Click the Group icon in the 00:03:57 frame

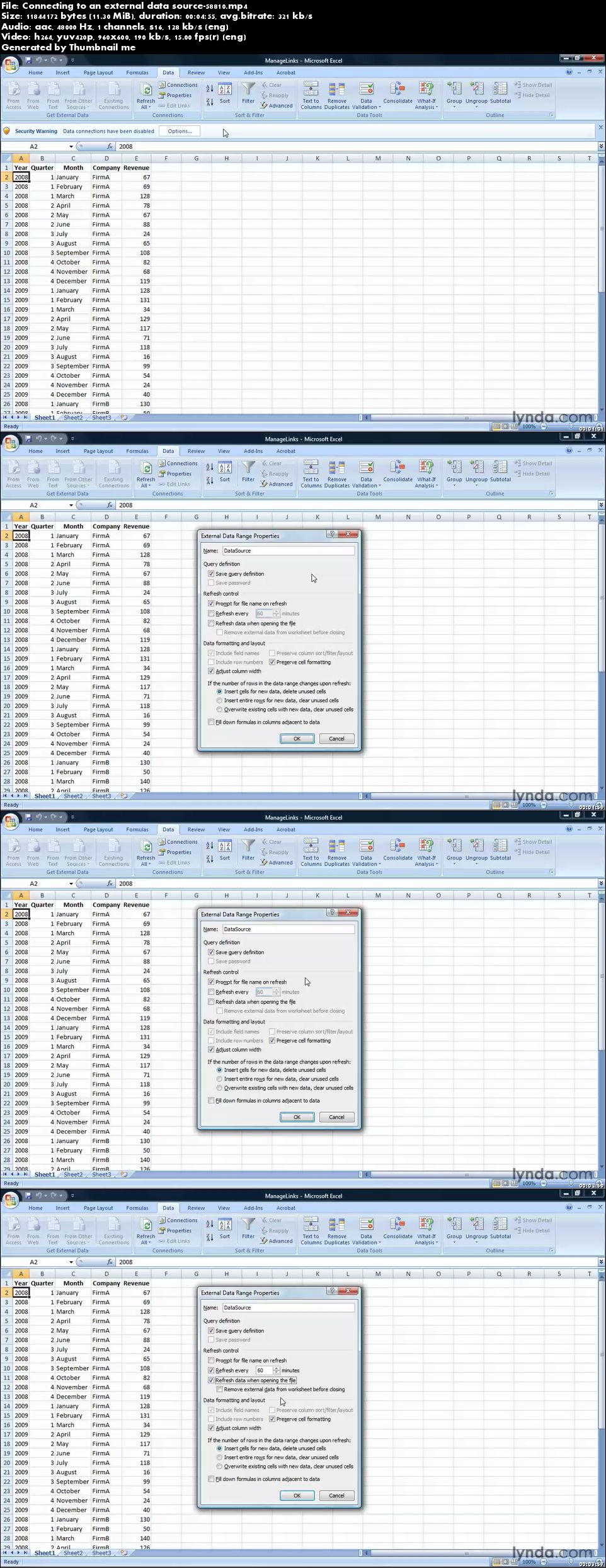coord(454,1224)
